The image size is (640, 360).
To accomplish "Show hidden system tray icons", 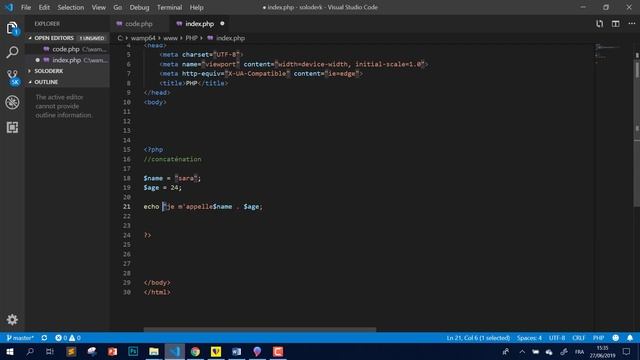I will (522, 351).
